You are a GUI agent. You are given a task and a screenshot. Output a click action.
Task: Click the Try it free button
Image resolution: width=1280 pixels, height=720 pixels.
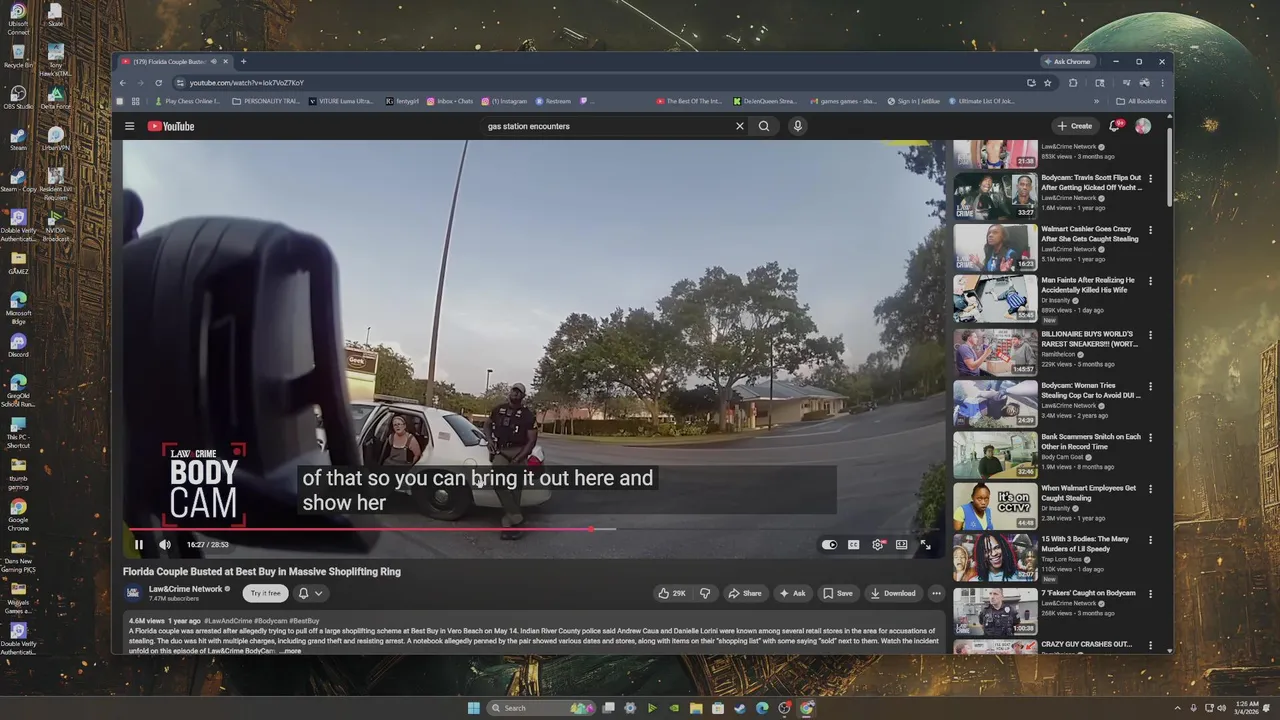point(266,593)
